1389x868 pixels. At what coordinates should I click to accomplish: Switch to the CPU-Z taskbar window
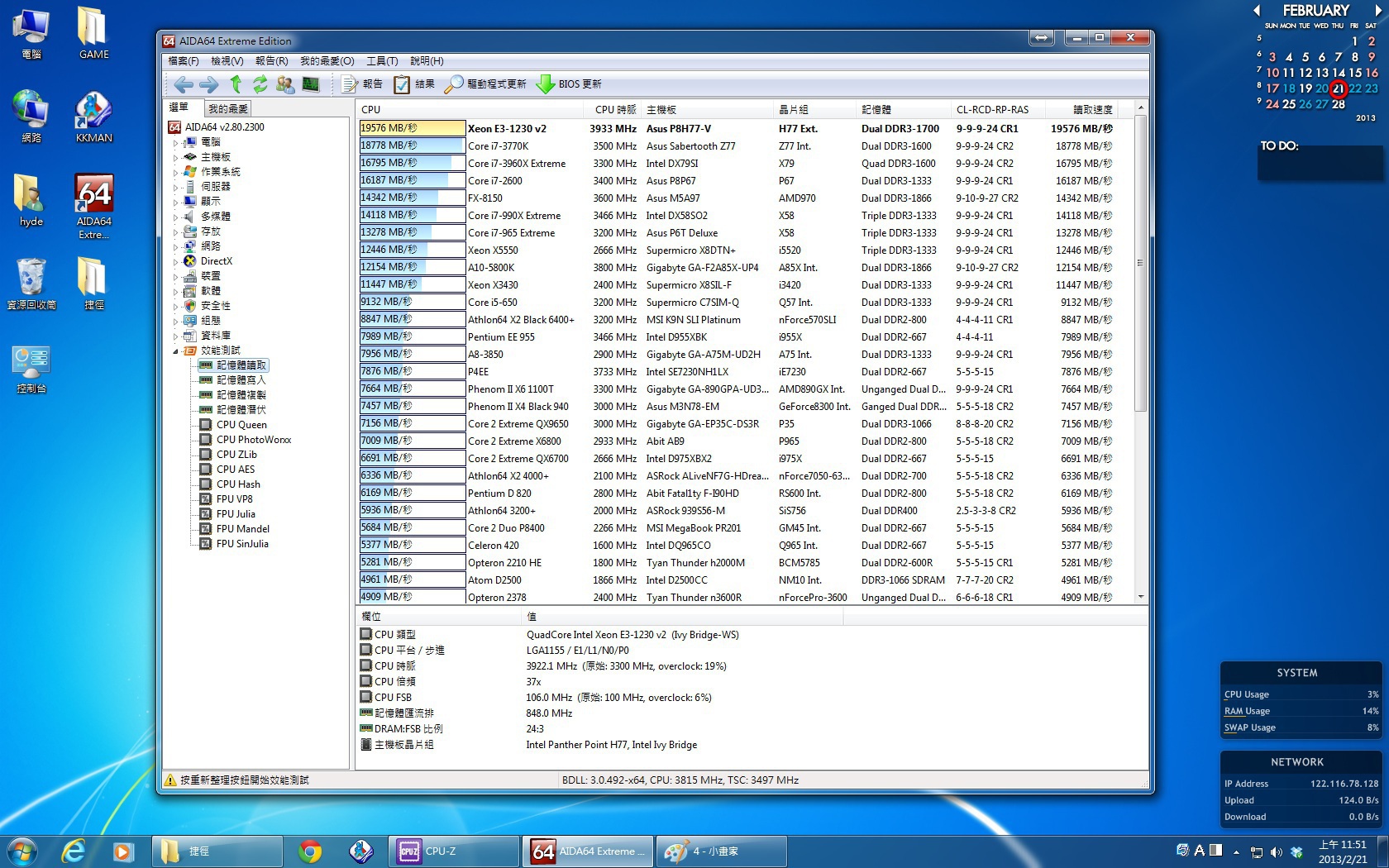pos(453,851)
